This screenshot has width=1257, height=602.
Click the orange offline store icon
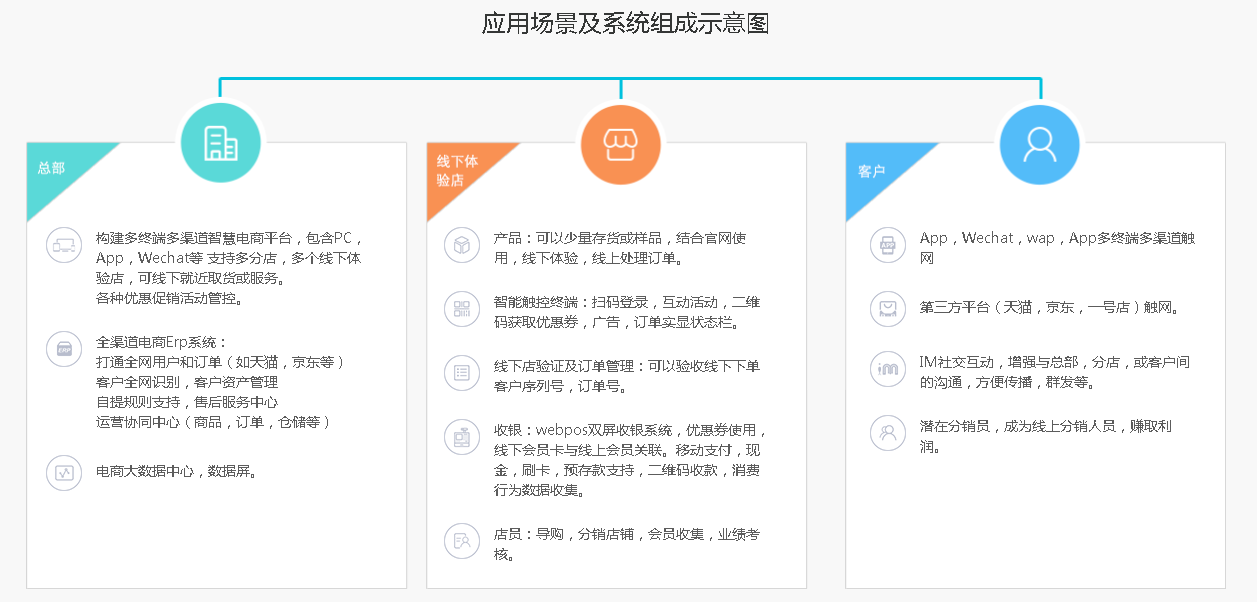coord(621,145)
